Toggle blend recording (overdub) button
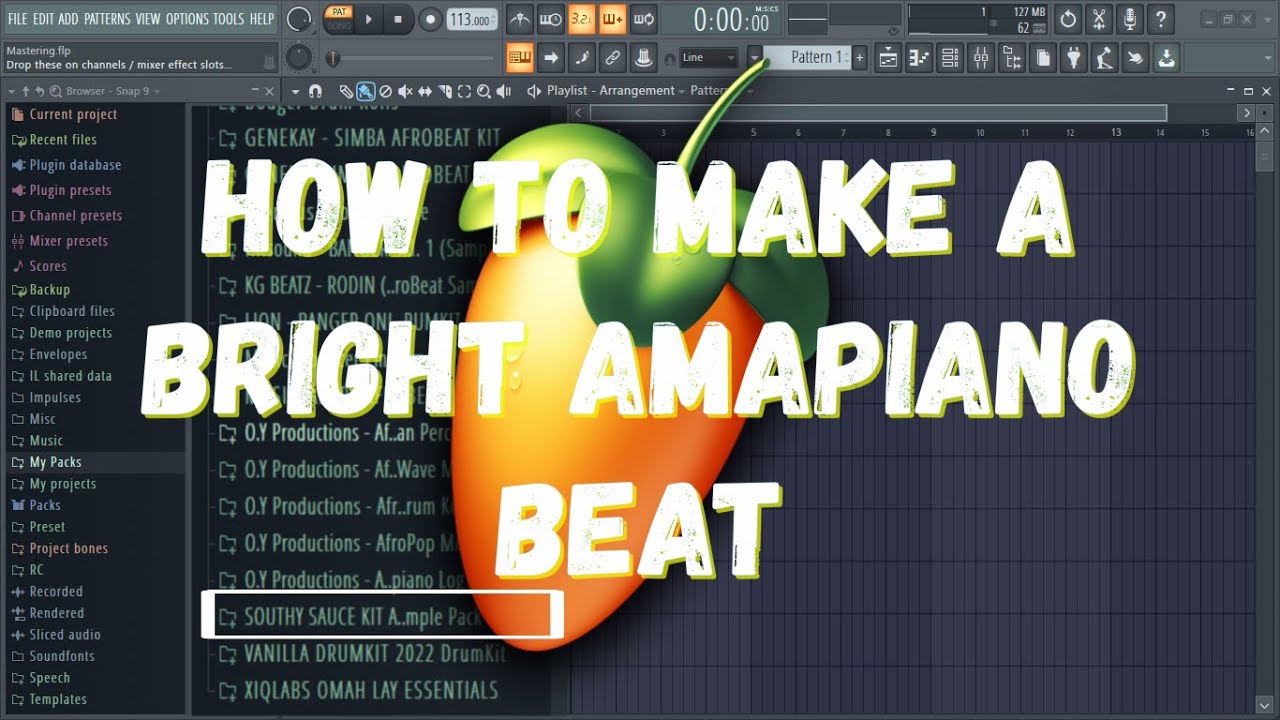 point(612,19)
